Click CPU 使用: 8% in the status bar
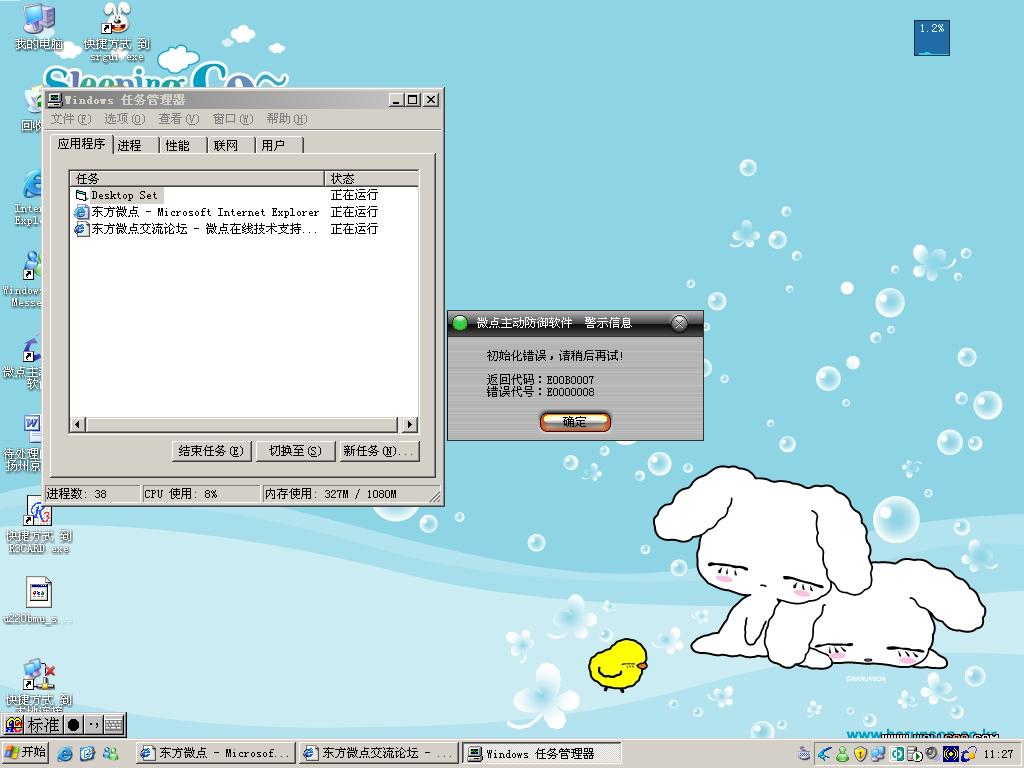 coord(180,494)
